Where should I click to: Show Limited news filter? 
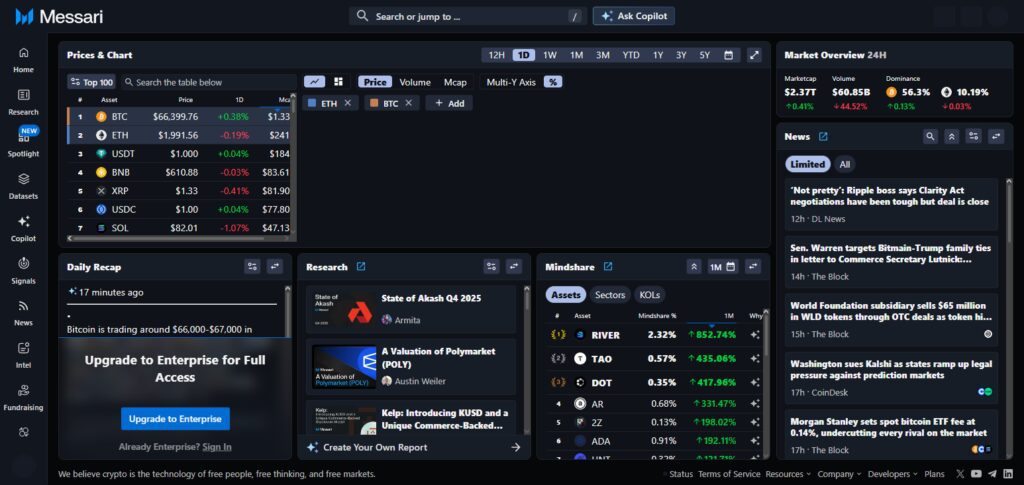pyautogui.click(x=808, y=164)
